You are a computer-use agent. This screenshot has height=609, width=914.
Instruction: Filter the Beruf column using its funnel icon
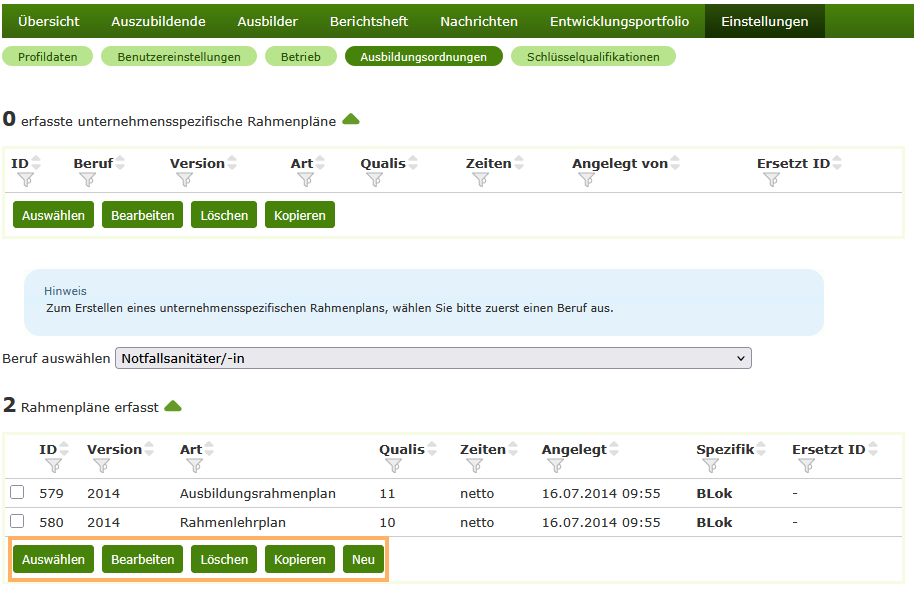click(x=88, y=178)
